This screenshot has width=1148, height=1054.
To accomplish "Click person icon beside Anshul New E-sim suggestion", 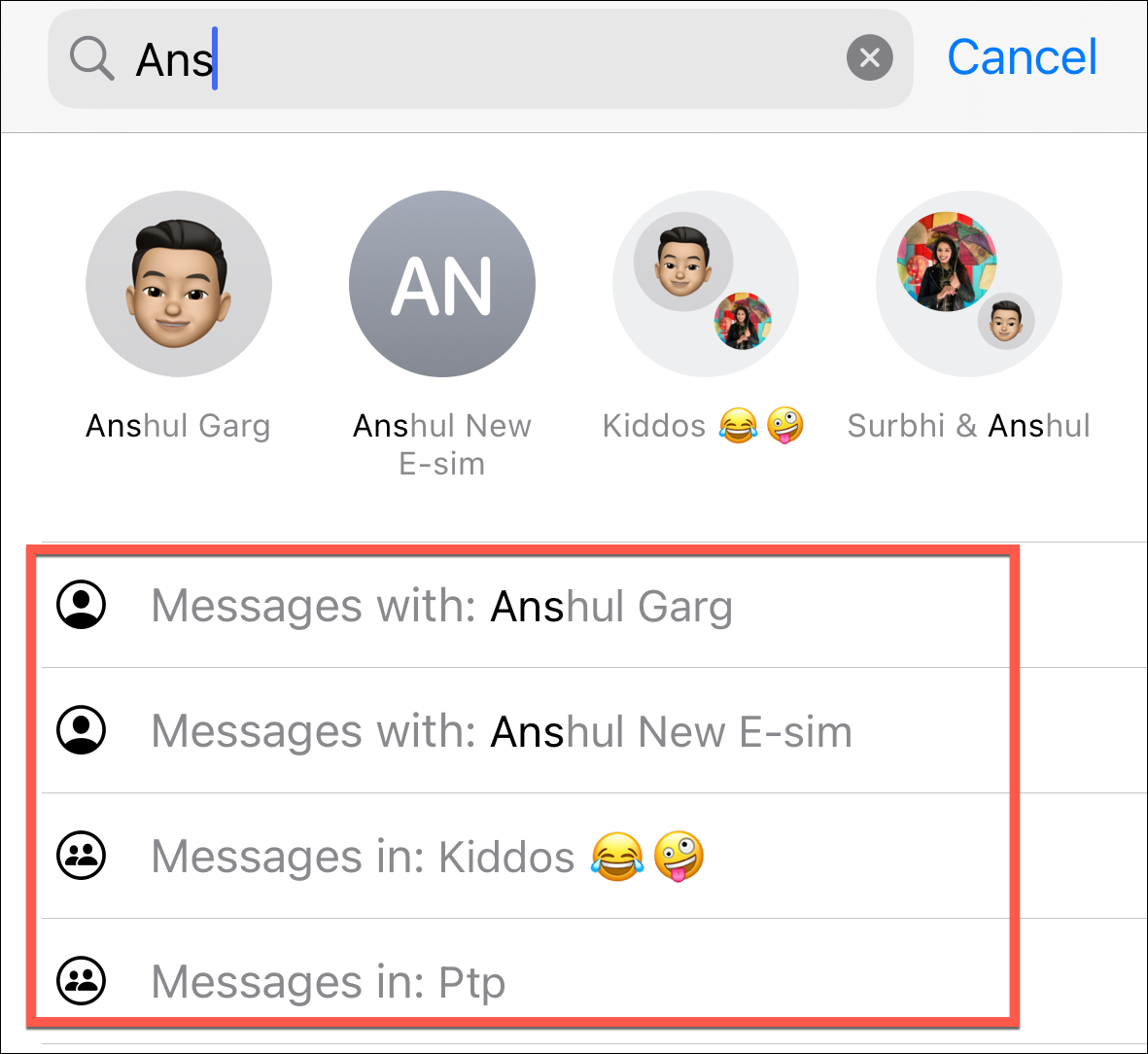I will pos(82,730).
